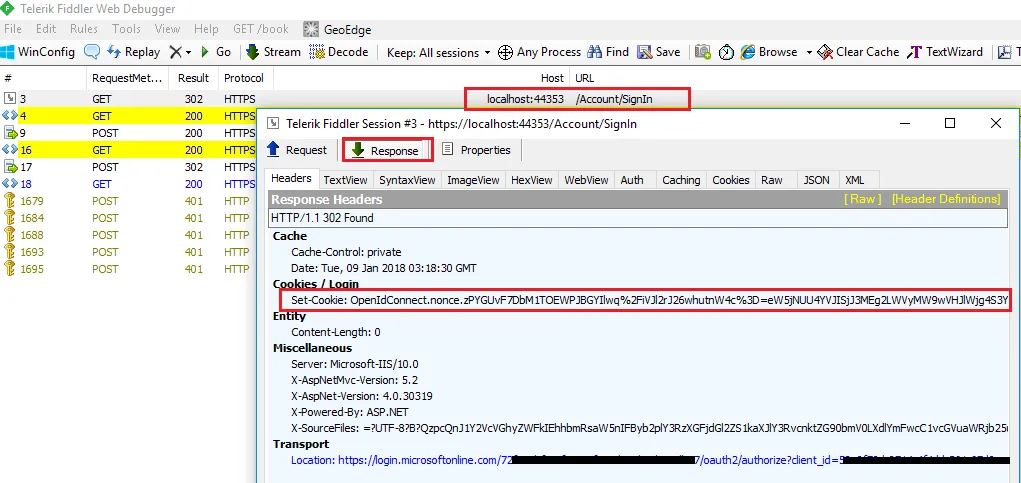
Task: Select session 17 POST icon
Action: (x=10, y=167)
